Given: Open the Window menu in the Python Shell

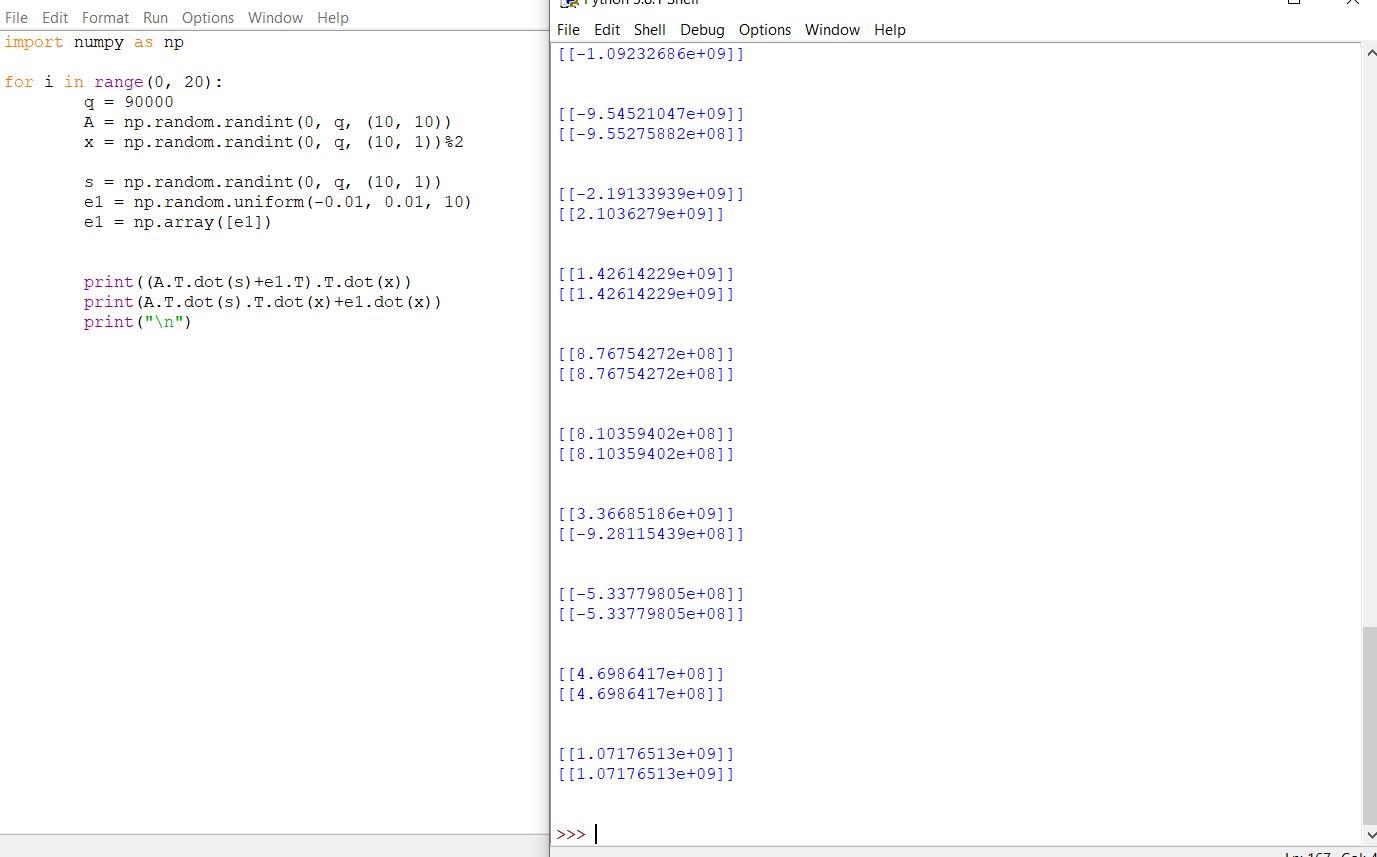Looking at the screenshot, I should point(831,29).
